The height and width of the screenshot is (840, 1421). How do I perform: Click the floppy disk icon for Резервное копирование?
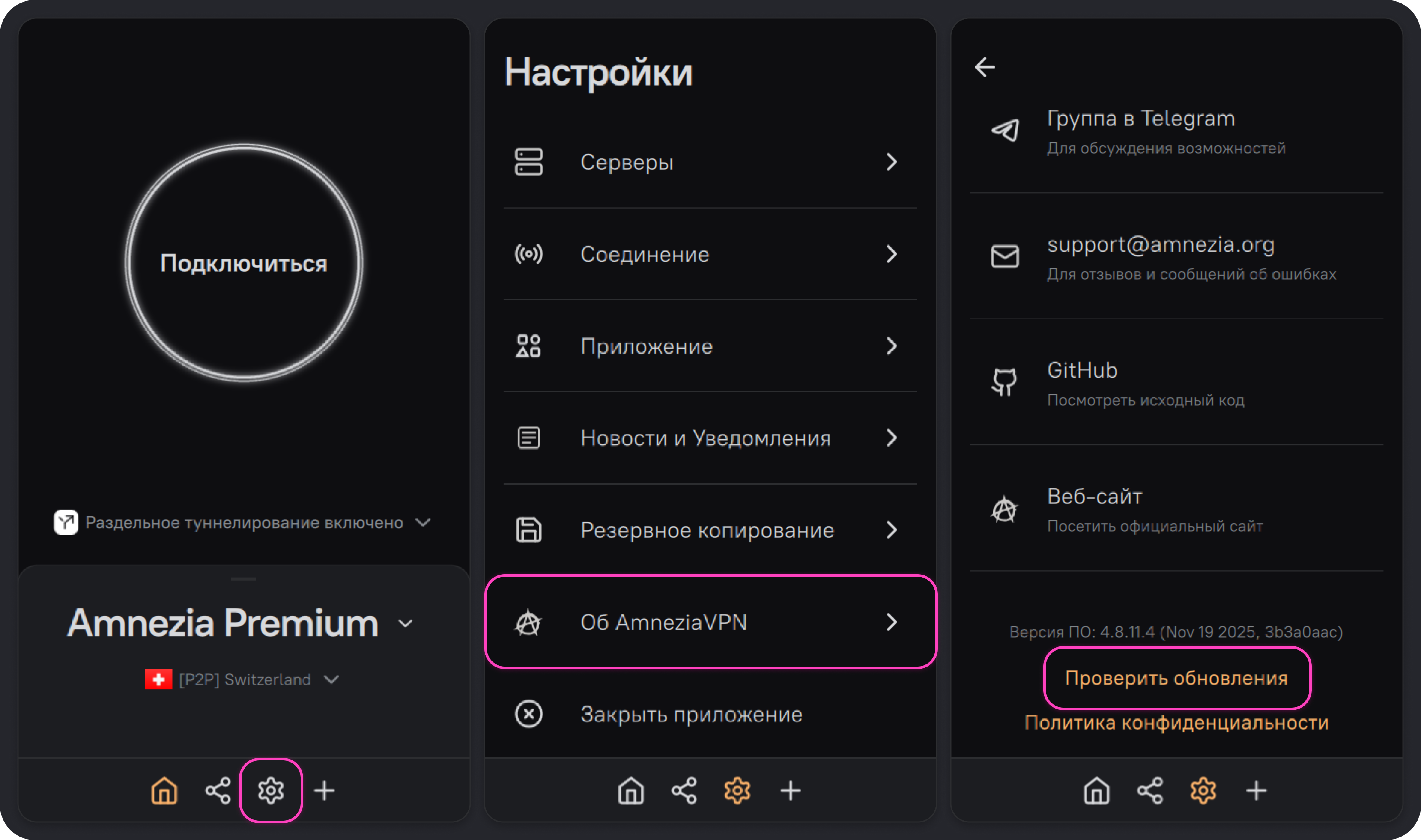coord(528,530)
